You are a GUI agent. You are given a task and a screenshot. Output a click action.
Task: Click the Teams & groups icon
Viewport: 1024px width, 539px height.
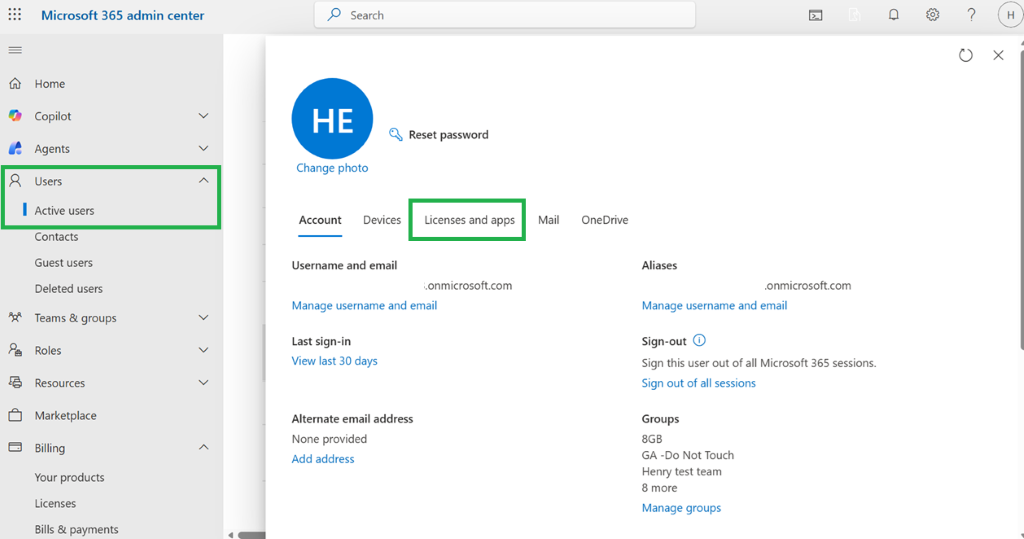point(15,318)
